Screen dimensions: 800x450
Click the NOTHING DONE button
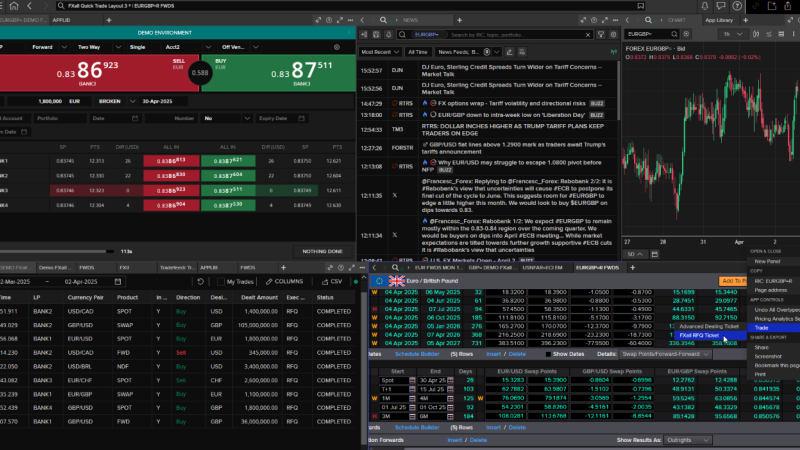click(322, 252)
